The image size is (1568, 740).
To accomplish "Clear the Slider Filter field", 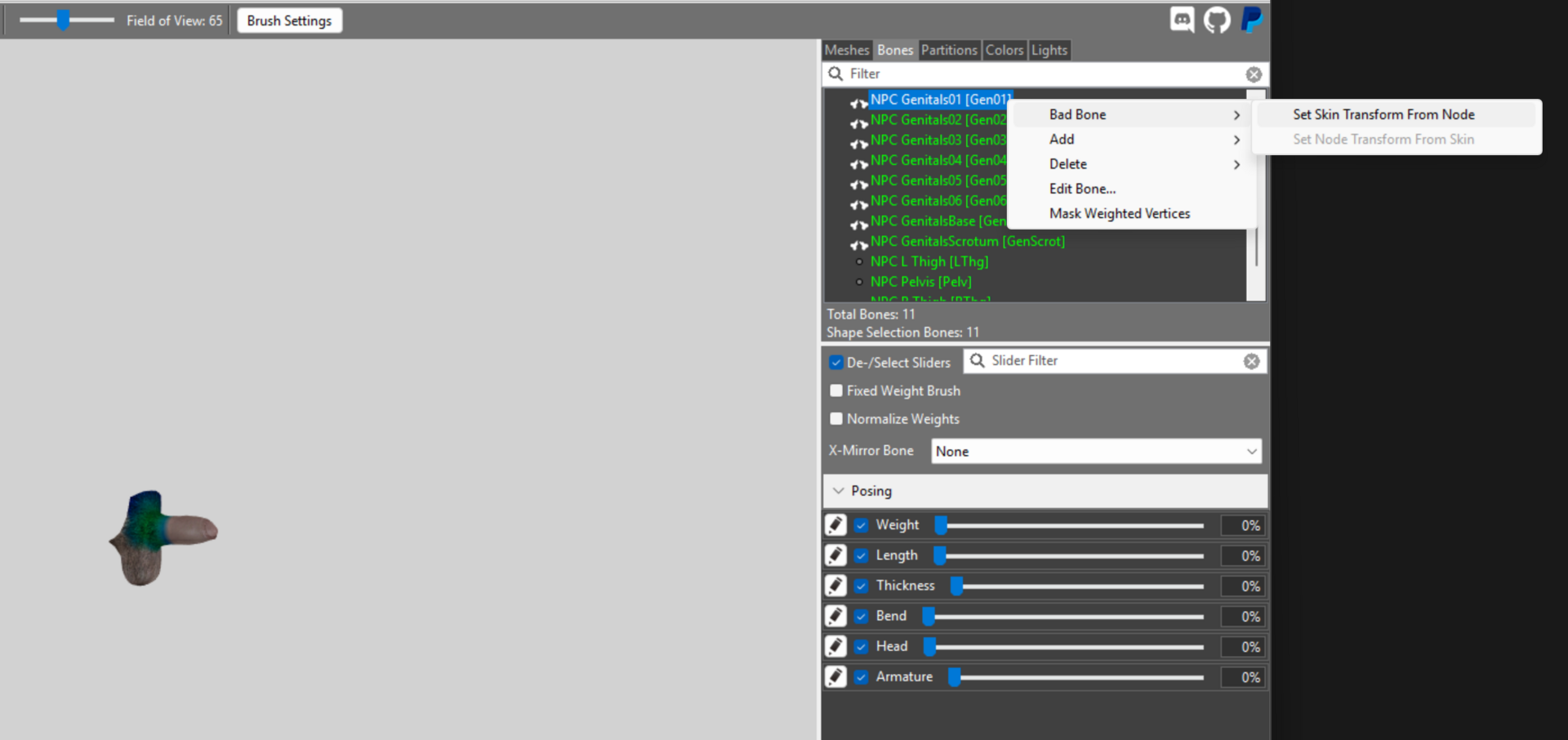I will tap(1251, 361).
